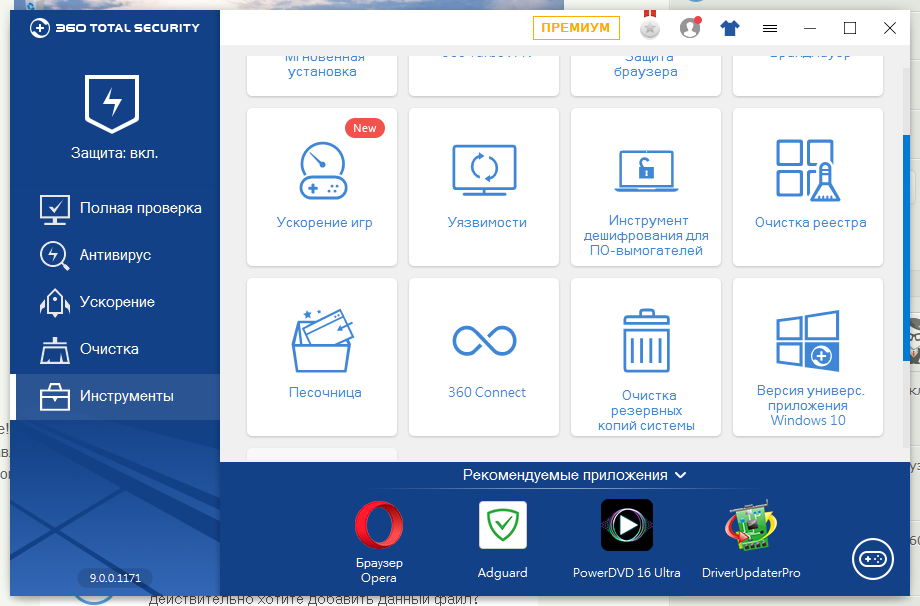The image size is (920, 606).
Task: Open the Ускорение игр tool
Action: tap(322, 187)
